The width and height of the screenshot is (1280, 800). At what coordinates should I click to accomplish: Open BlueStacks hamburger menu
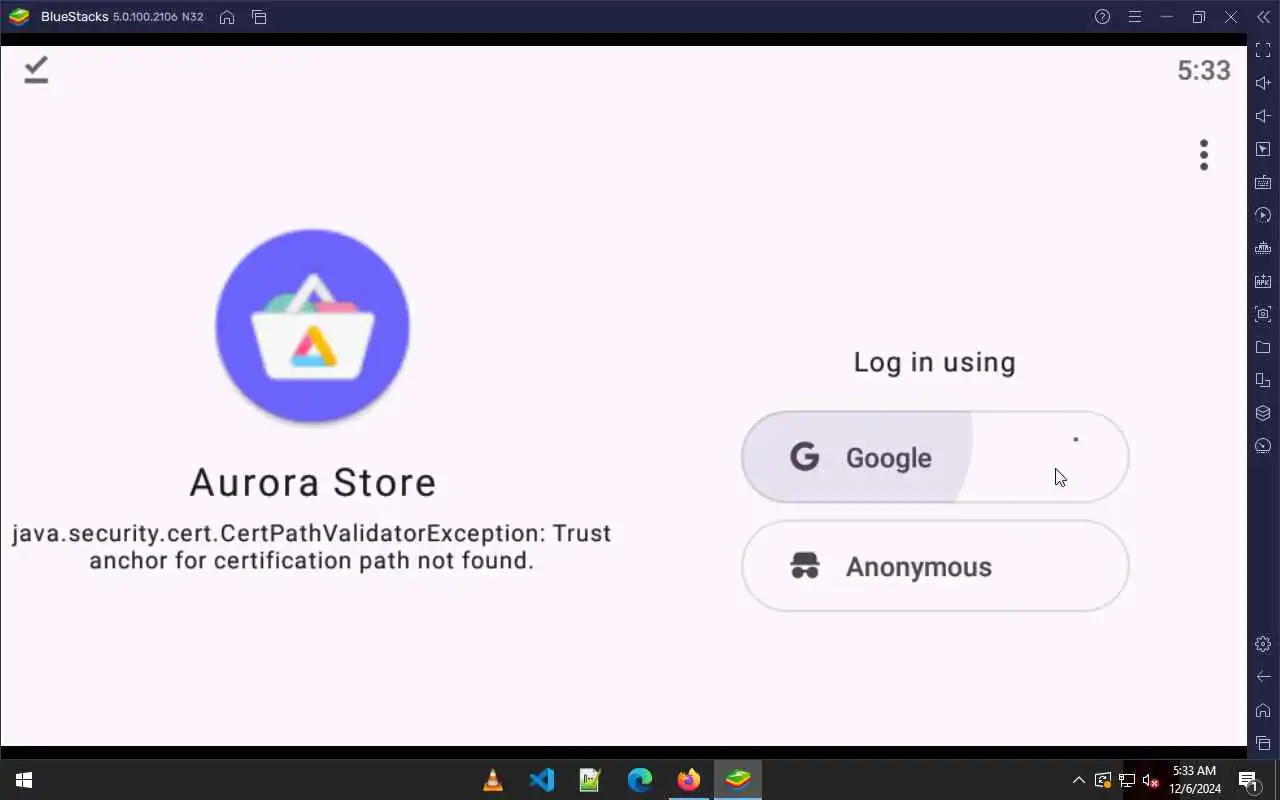click(1135, 17)
